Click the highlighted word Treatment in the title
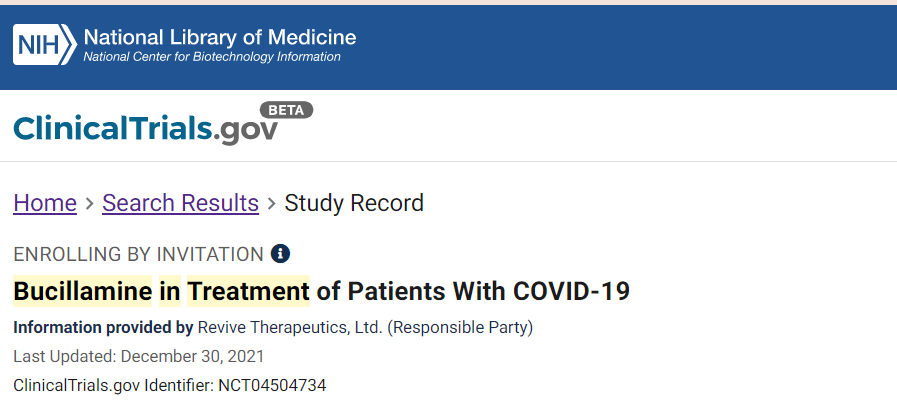 click(248, 291)
